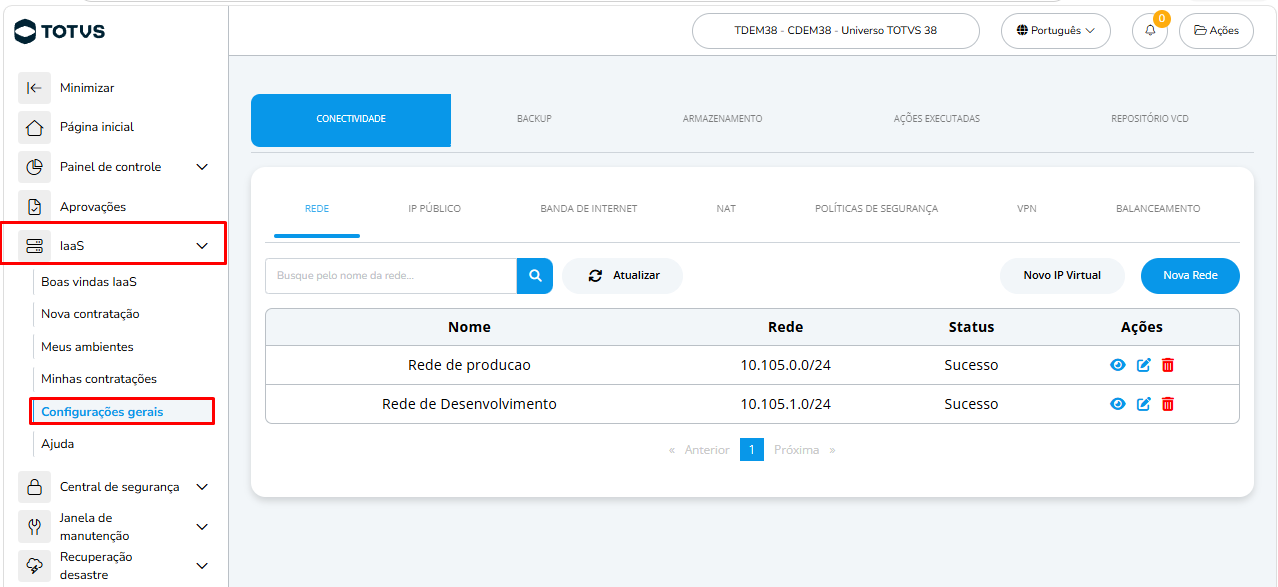Screen dimensions: 1278x587
Task: Select the REDE sub-tab
Action: (x=317, y=209)
